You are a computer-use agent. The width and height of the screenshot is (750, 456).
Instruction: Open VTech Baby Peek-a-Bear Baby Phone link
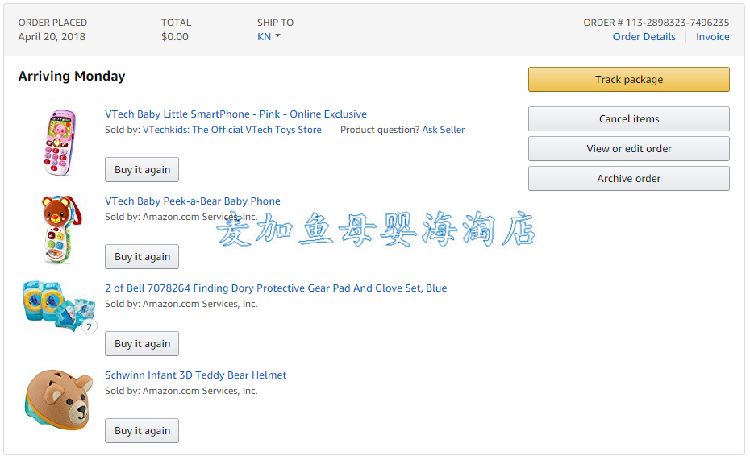click(193, 201)
